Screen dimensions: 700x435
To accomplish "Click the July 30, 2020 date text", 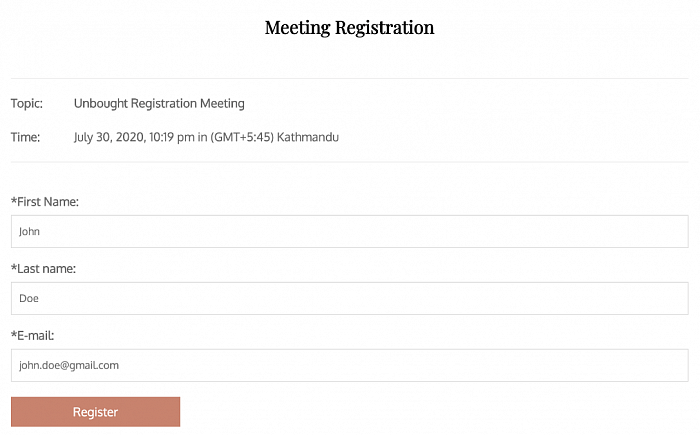I will pos(109,137).
